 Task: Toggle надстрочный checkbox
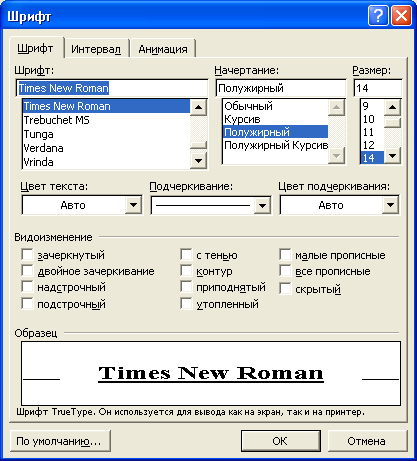27,286
